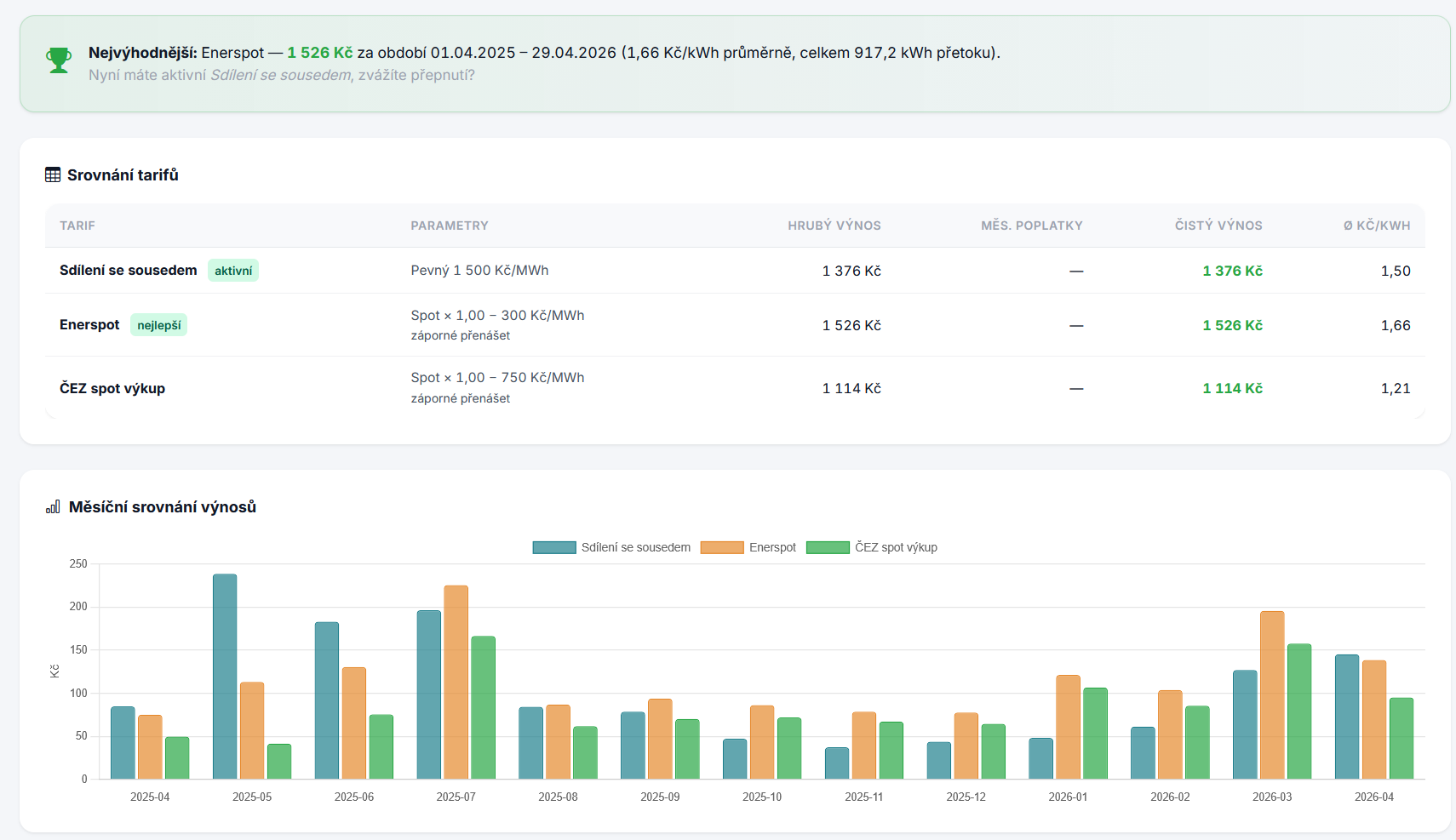Viewport: 1456px width, 840px height.
Task: Click the TARIF column header
Action: [x=77, y=226]
